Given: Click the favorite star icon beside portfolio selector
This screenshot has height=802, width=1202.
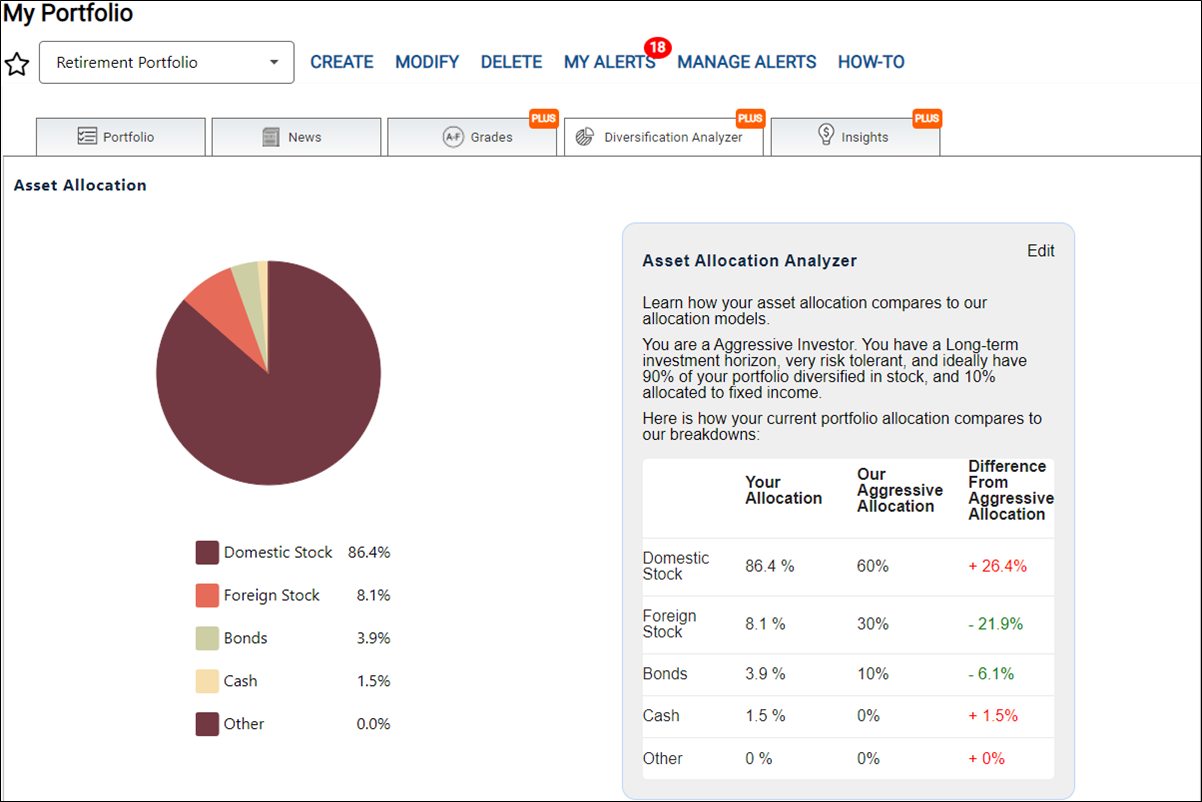Looking at the screenshot, I should 17,64.
